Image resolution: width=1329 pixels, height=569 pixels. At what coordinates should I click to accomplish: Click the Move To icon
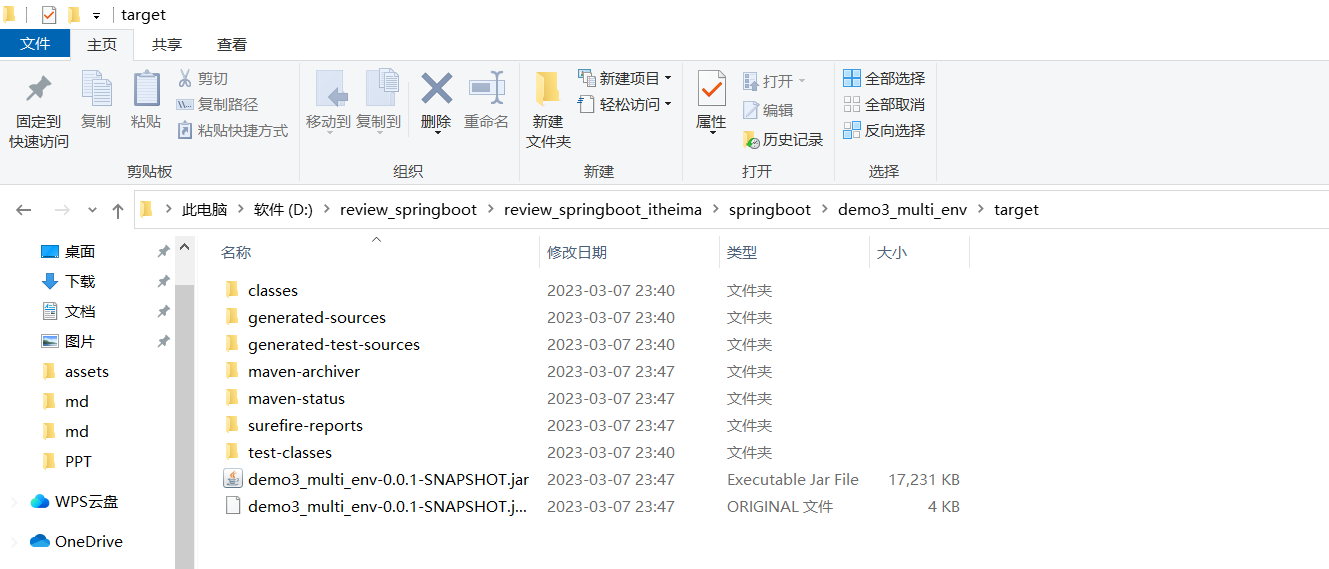pyautogui.click(x=328, y=90)
